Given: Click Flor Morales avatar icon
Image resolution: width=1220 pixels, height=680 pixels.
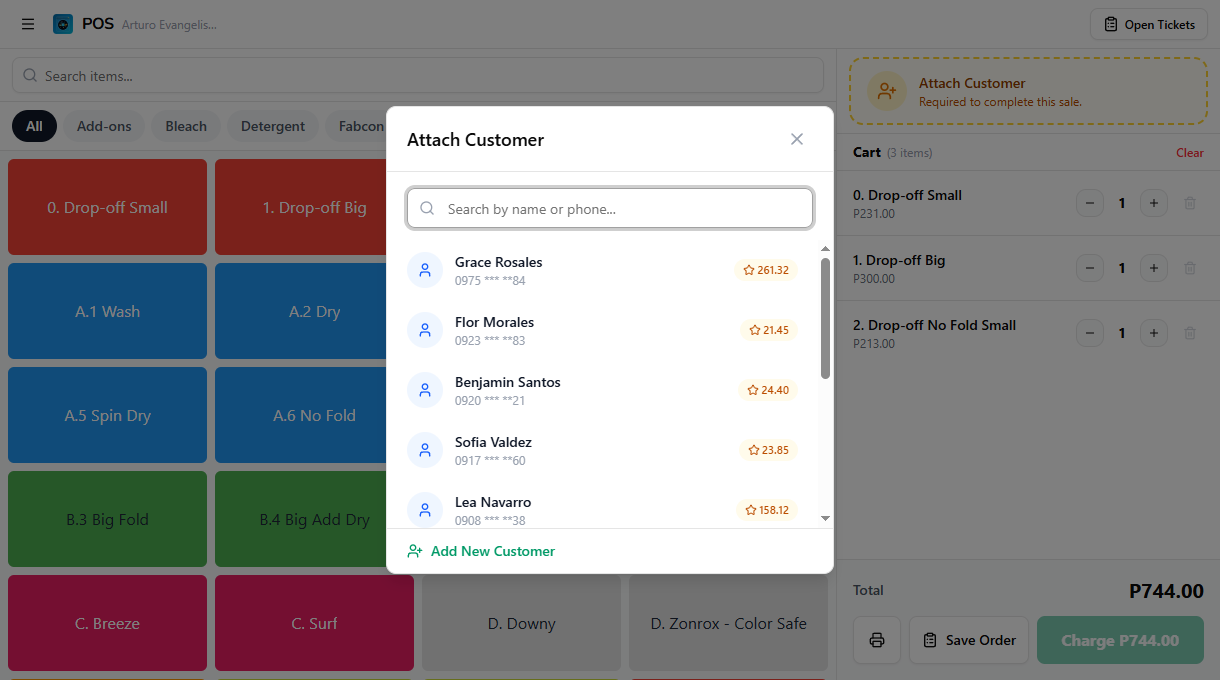Looking at the screenshot, I should tap(425, 330).
